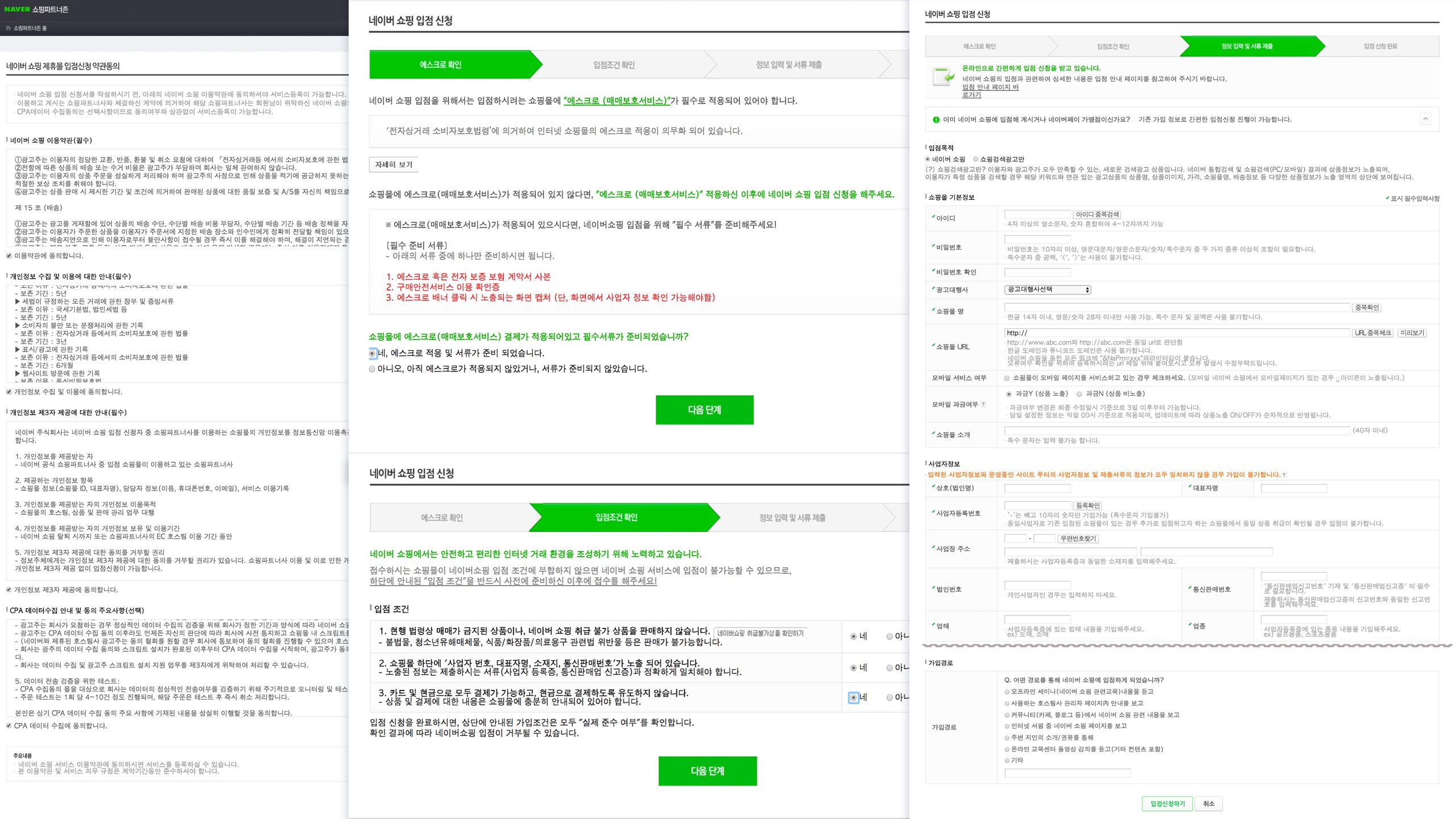Focus the 쇼핑몰 소개 input field
This screenshot has width=1456, height=819.
(x=1177, y=431)
